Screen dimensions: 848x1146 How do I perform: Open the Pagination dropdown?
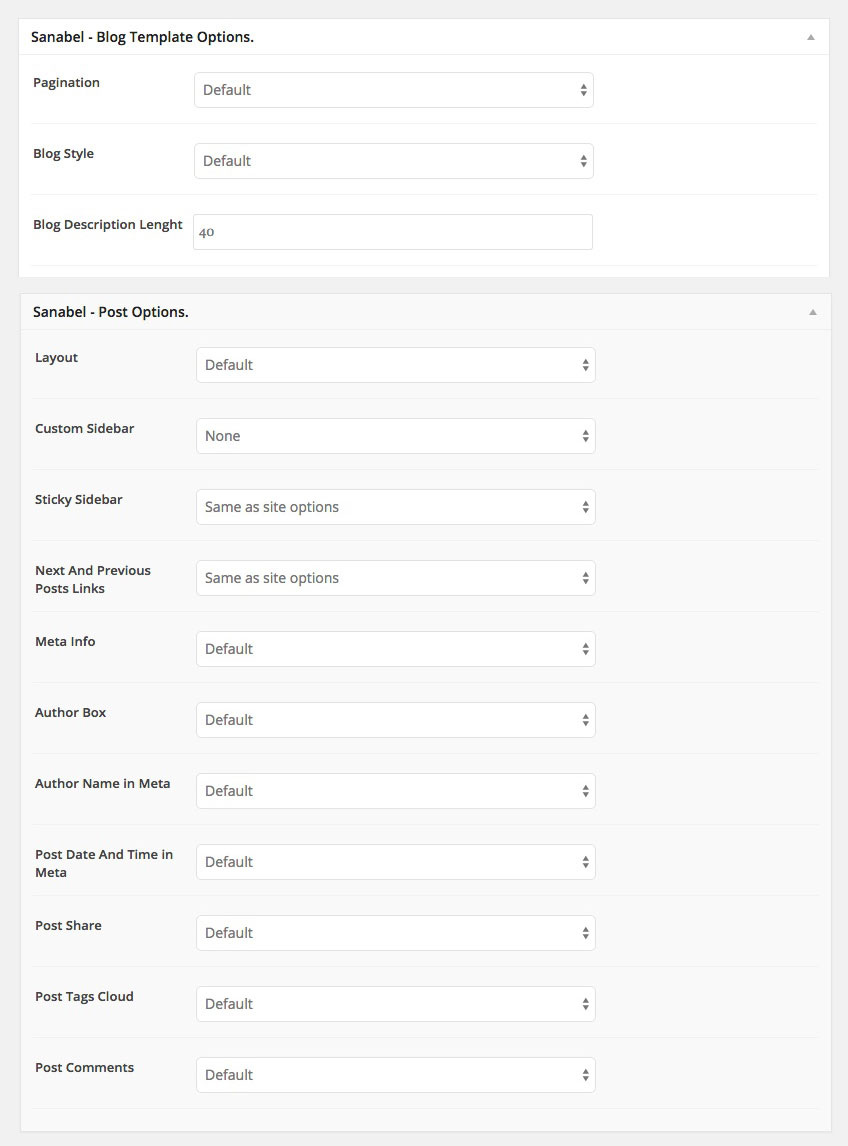pyautogui.click(x=394, y=90)
